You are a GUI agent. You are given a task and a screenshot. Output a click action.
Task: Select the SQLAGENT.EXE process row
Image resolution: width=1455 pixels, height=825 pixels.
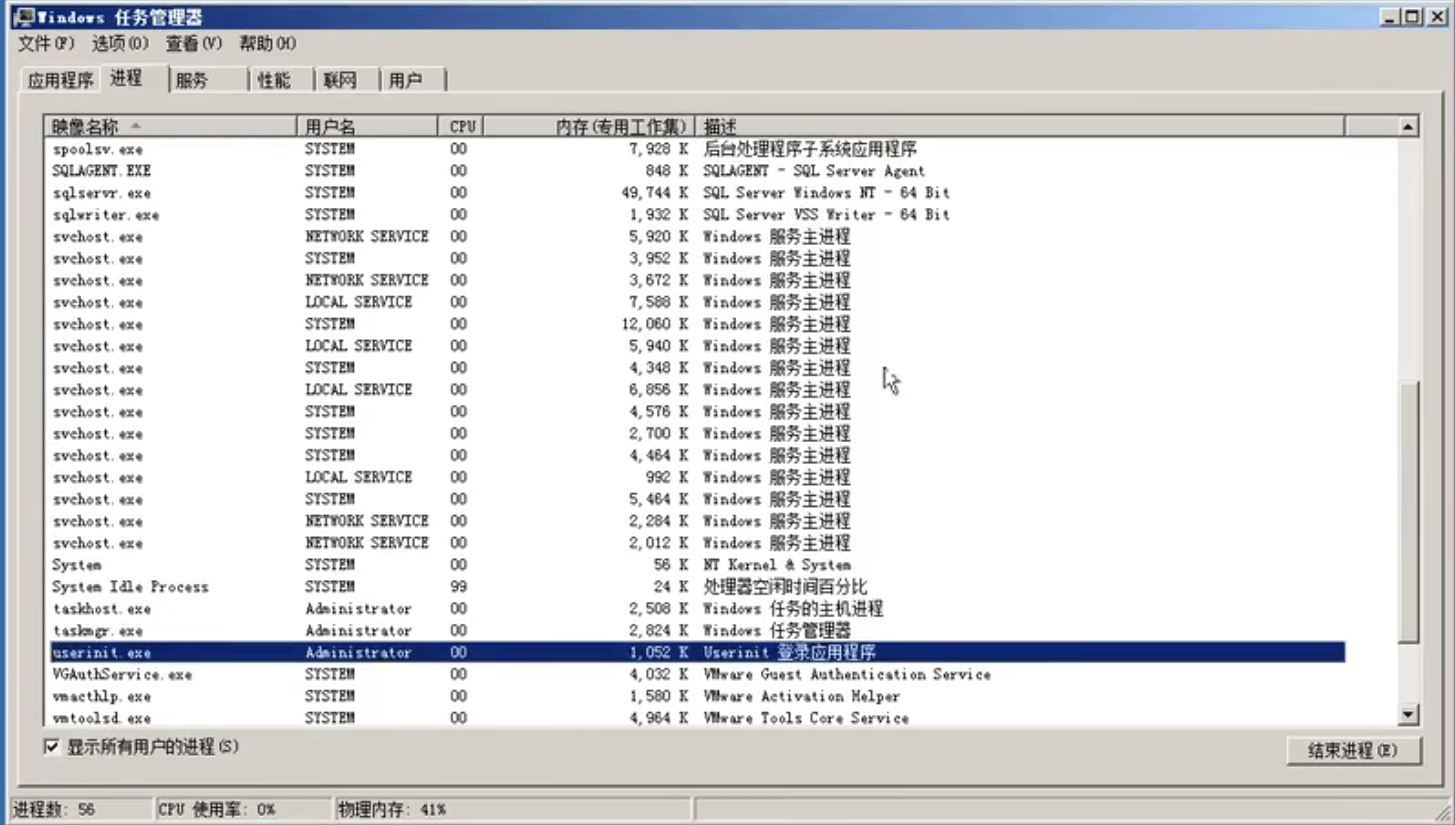697,171
